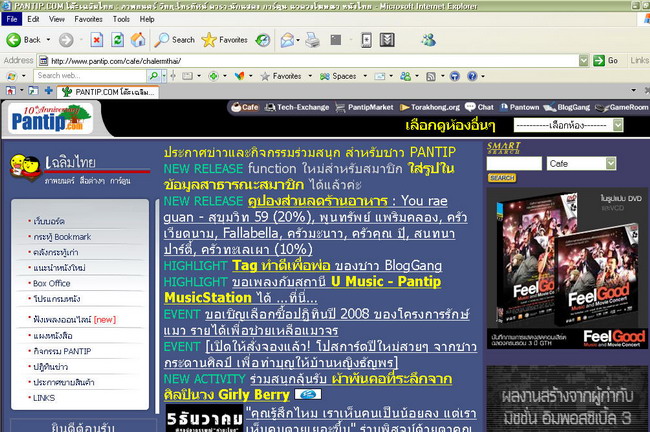Click the Links label on toolbar
This screenshot has width=650, height=432.
[640, 61]
